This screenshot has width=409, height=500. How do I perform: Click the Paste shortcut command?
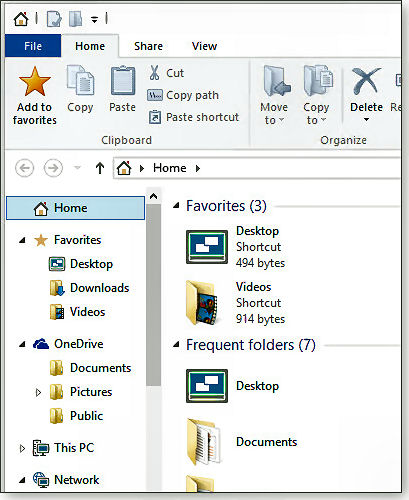tap(194, 117)
